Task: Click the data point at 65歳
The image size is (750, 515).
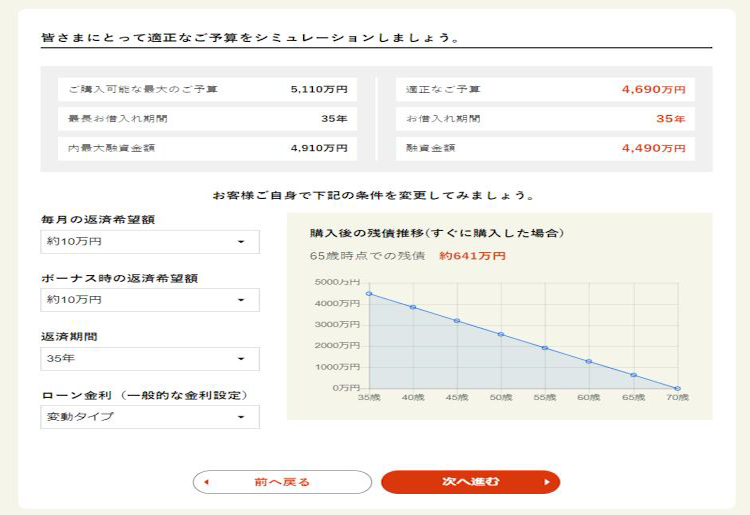Action: (x=633, y=375)
